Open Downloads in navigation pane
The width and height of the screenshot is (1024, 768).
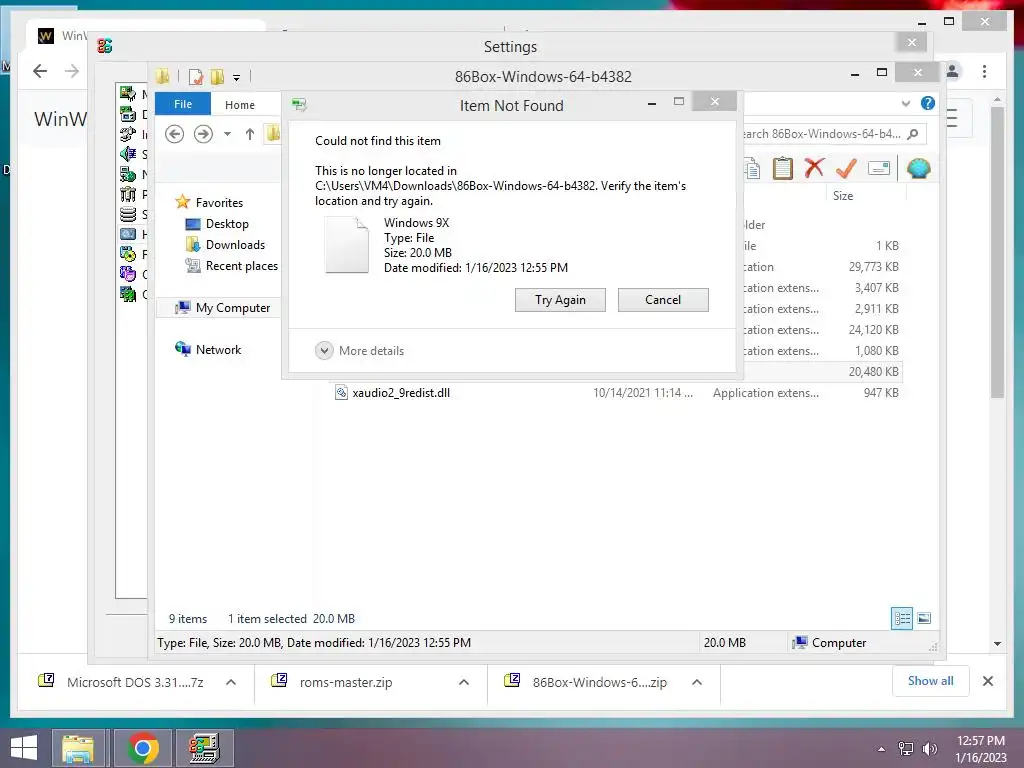(225, 245)
